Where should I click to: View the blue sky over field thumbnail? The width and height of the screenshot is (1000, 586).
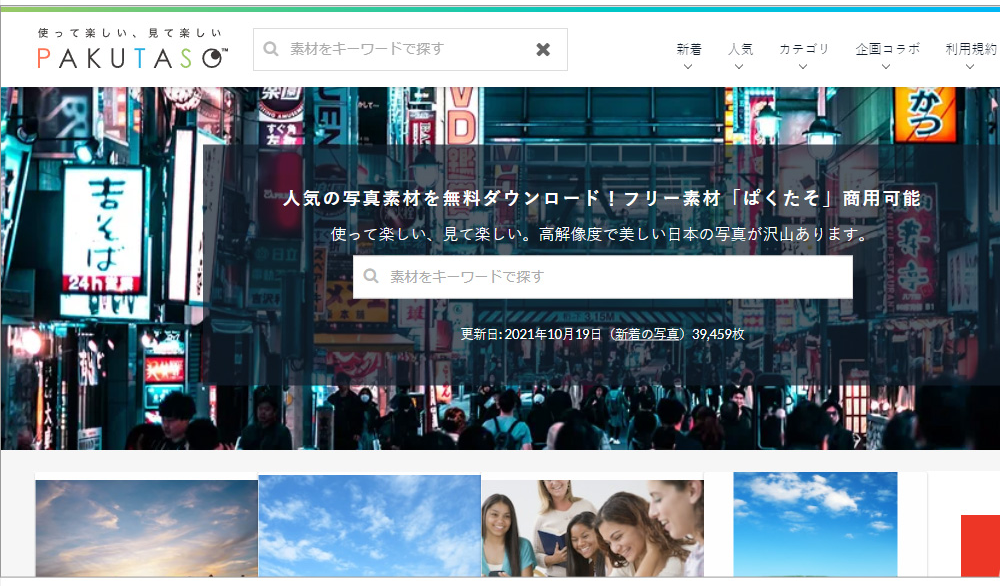coord(815,524)
